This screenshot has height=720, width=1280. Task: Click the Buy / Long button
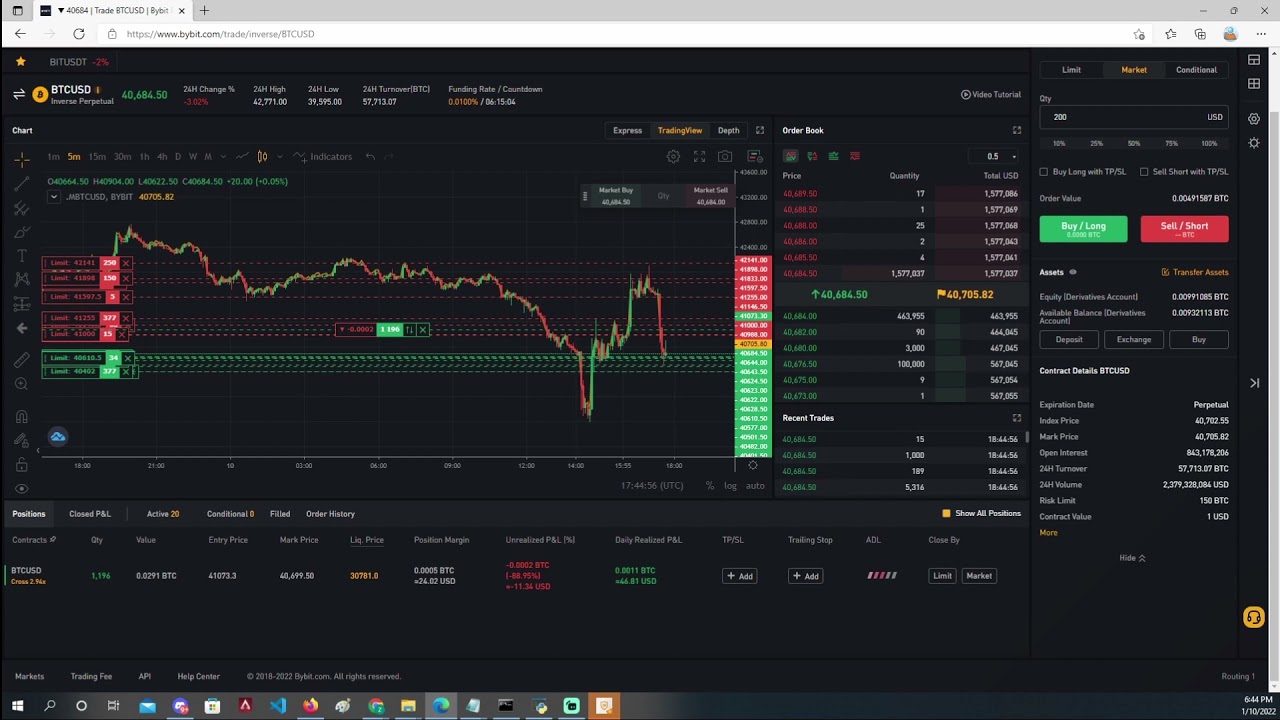click(1083, 229)
